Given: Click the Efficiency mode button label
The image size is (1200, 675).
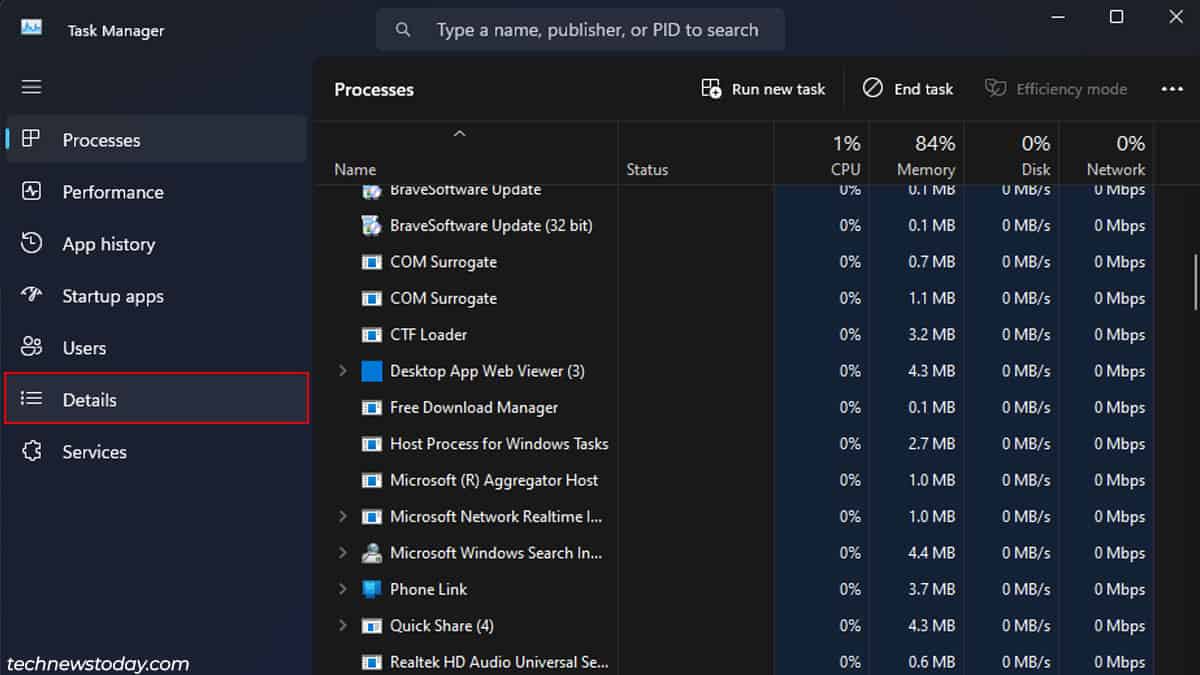Looking at the screenshot, I should point(1071,89).
